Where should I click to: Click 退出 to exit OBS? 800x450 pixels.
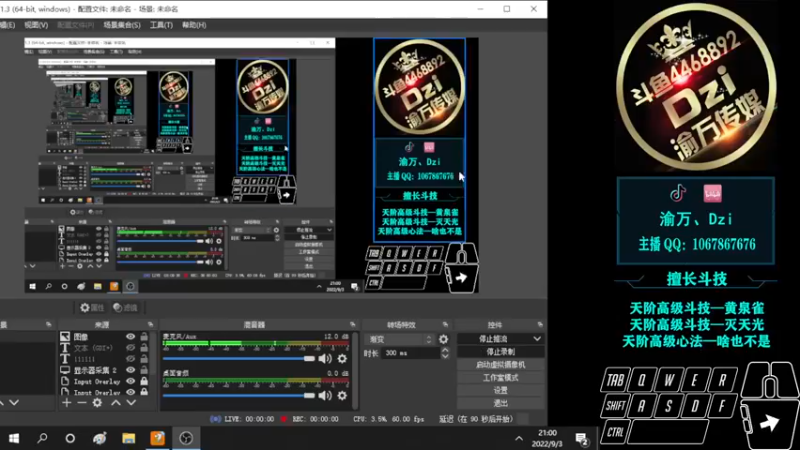[501, 403]
